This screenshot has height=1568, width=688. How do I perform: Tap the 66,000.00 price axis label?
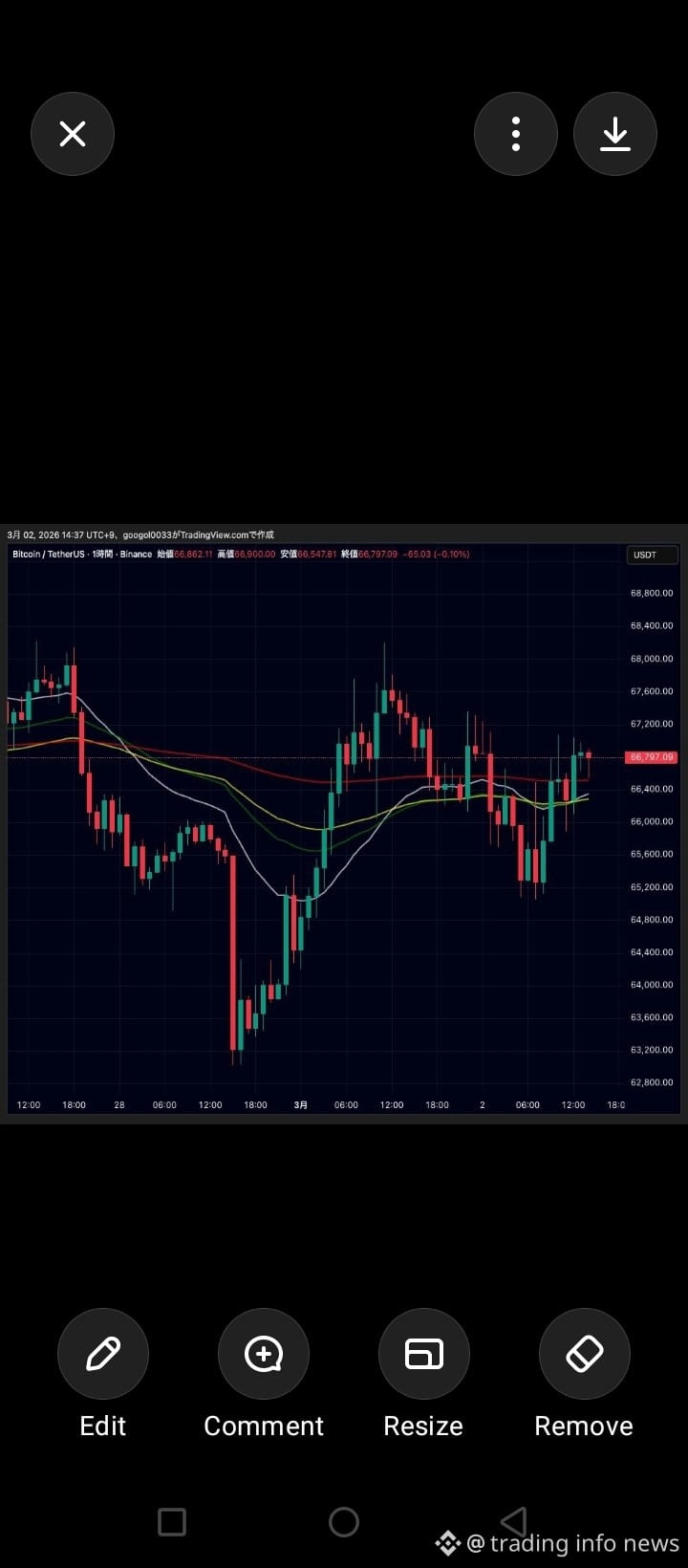tap(652, 821)
